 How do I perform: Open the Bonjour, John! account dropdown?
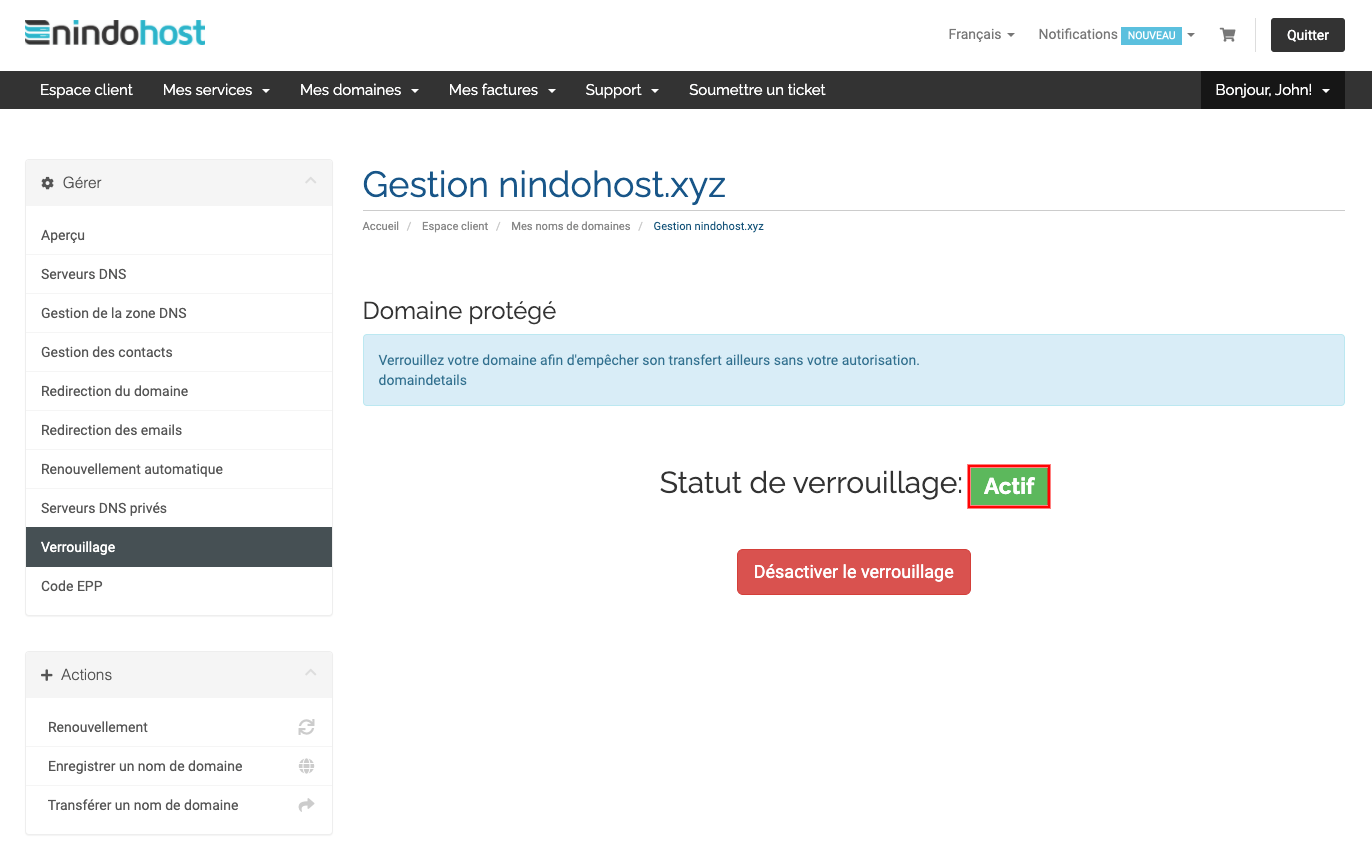click(x=1272, y=90)
